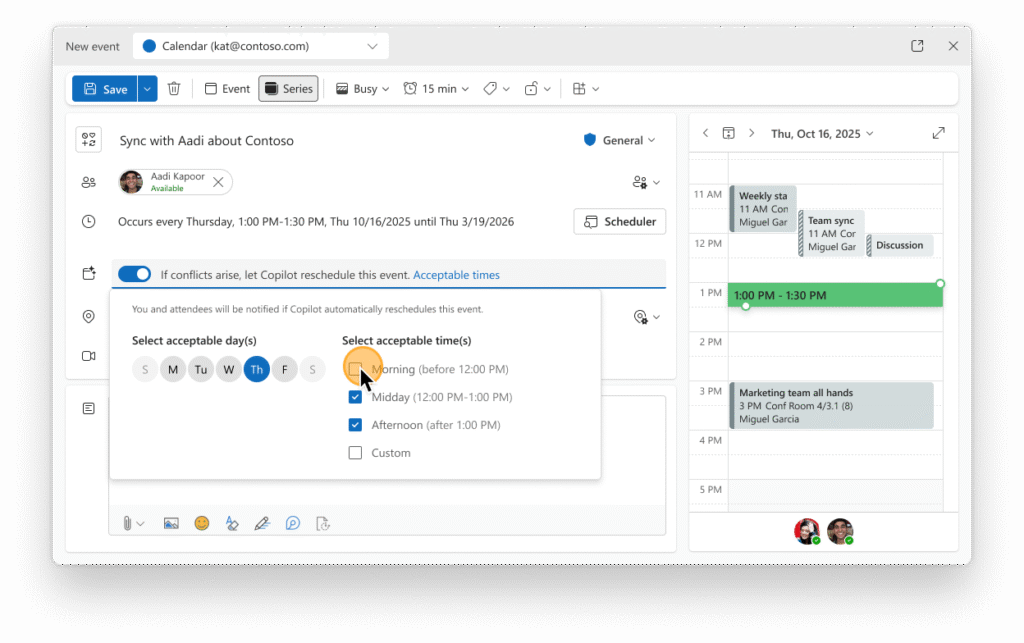The height and width of the screenshot is (643, 1024).
Task: Select Monday as an acceptable day
Action: coord(173,371)
